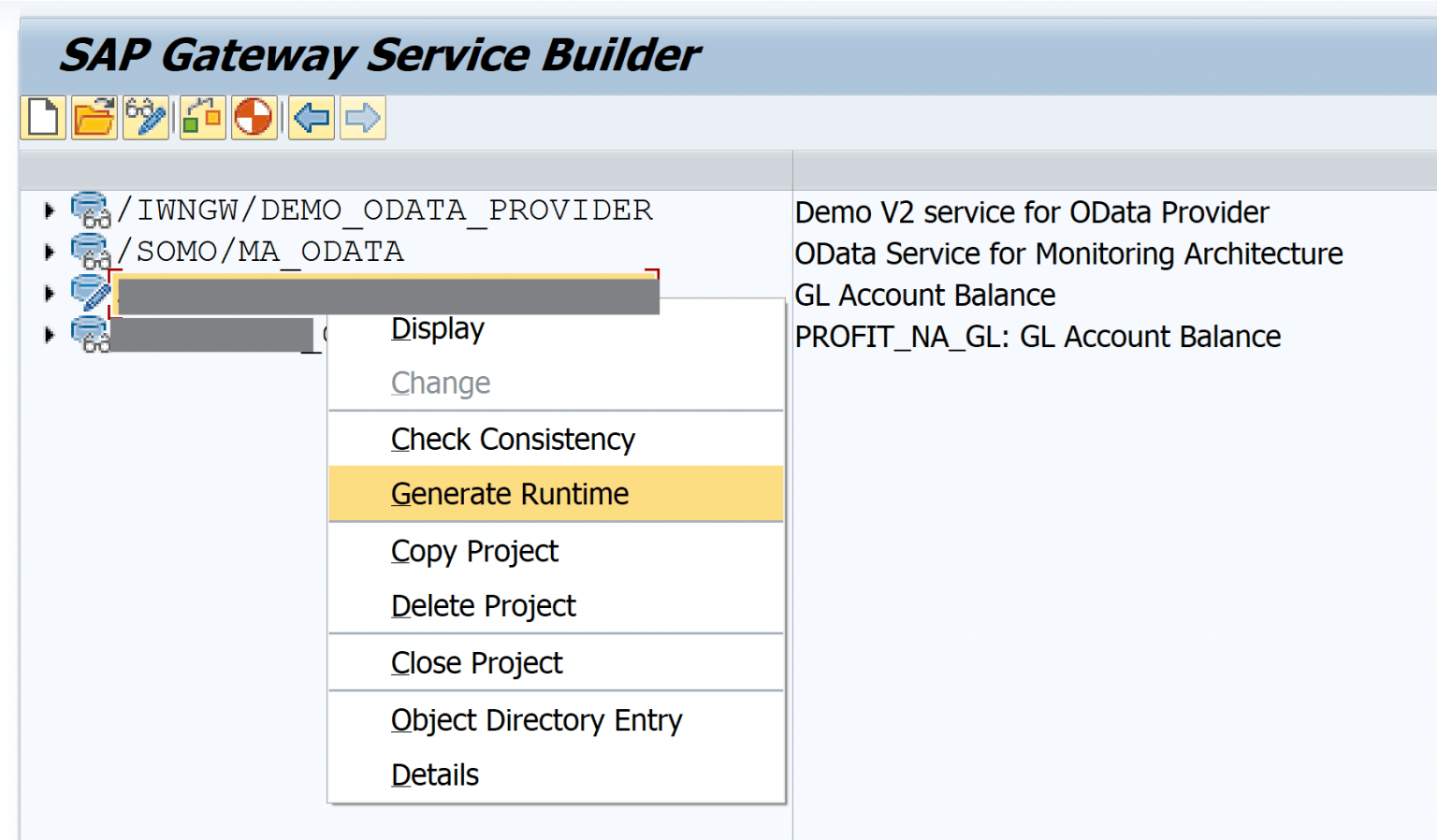The height and width of the screenshot is (840, 1437).
Task: Expand the /IWNGW/DEMO_ODATA_PROVIDER tree node
Action: click(48, 210)
